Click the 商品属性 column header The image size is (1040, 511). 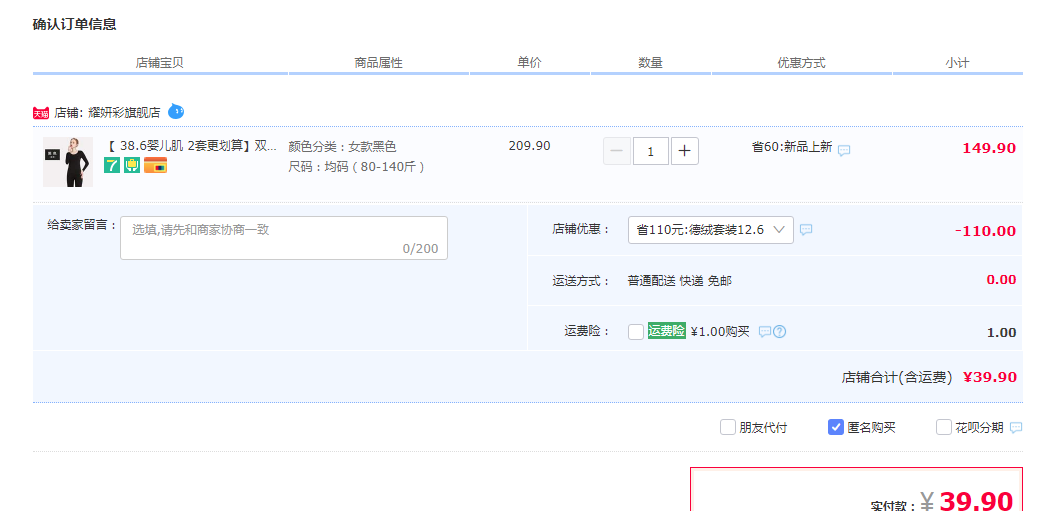click(379, 63)
